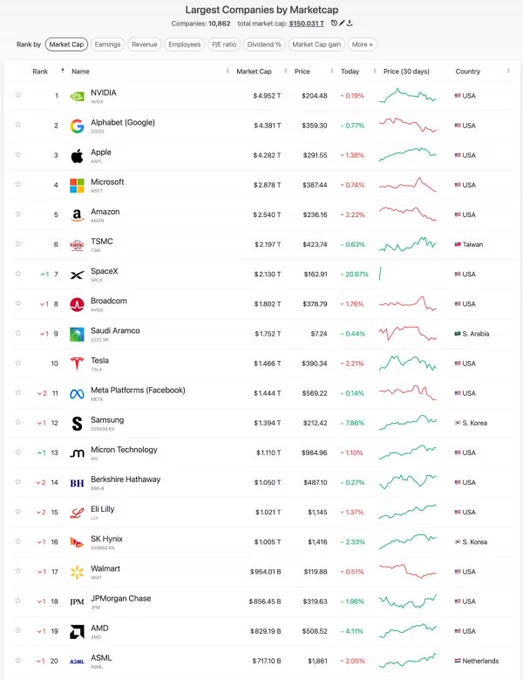Click the Walmart spark logo
The image size is (523, 680).
point(77,572)
